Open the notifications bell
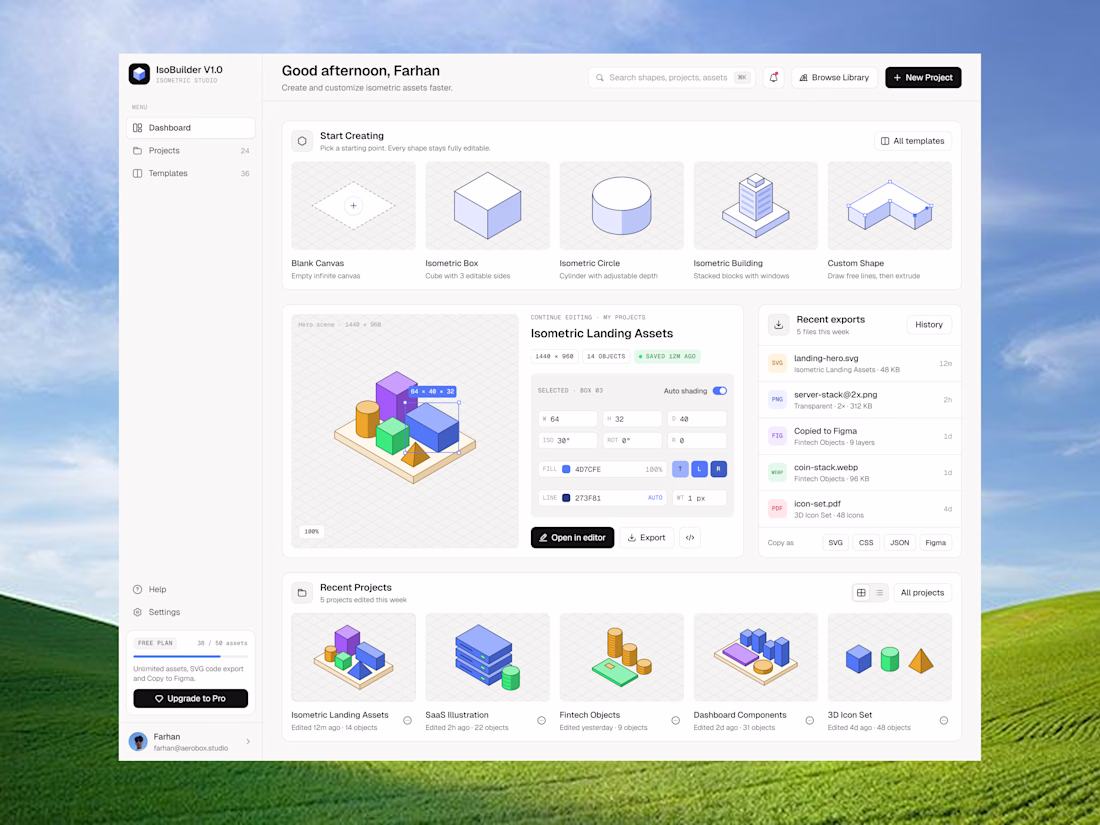 pos(773,77)
